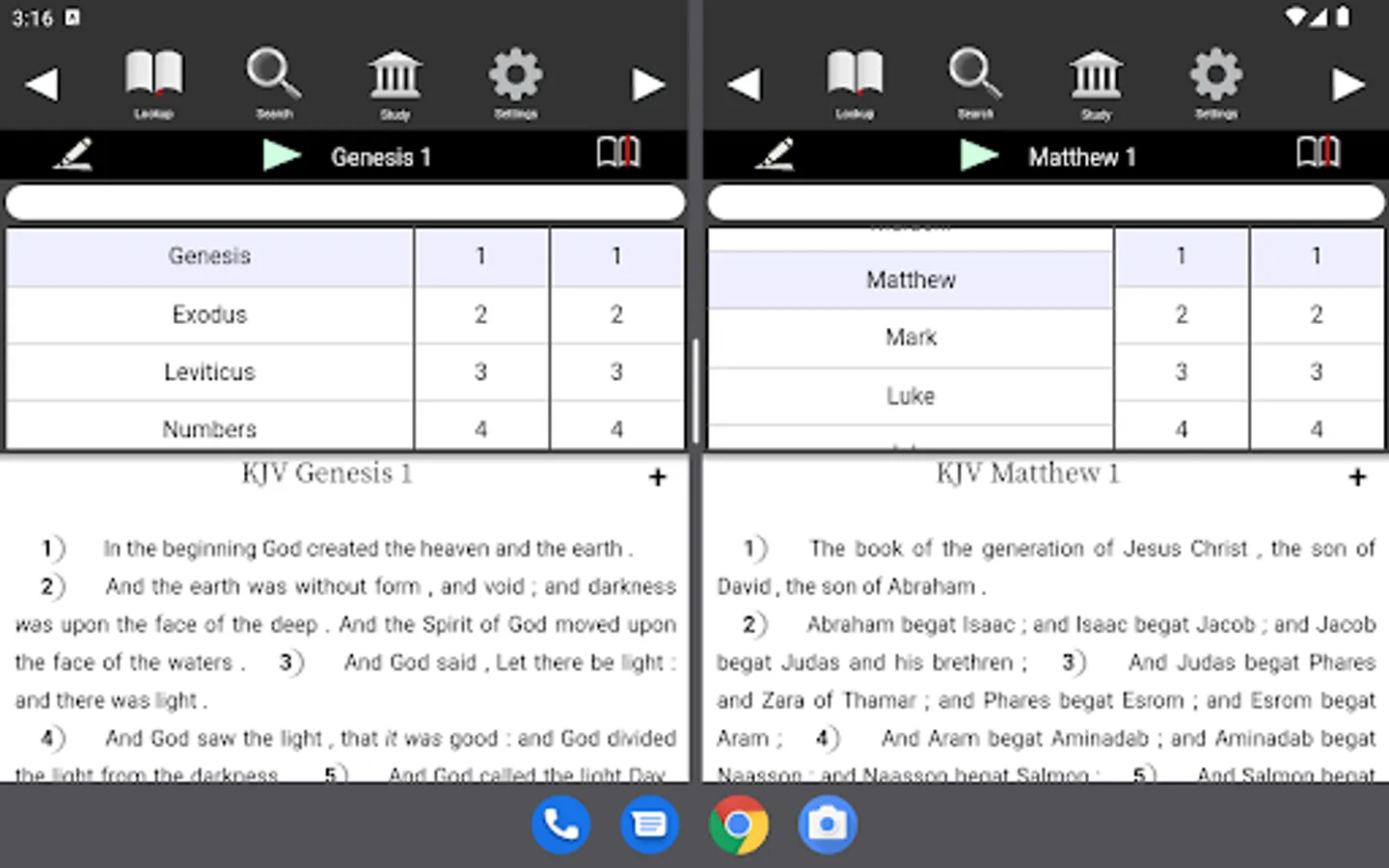Open the Phone app in the dock
This screenshot has height=868, width=1389.
pos(560,825)
